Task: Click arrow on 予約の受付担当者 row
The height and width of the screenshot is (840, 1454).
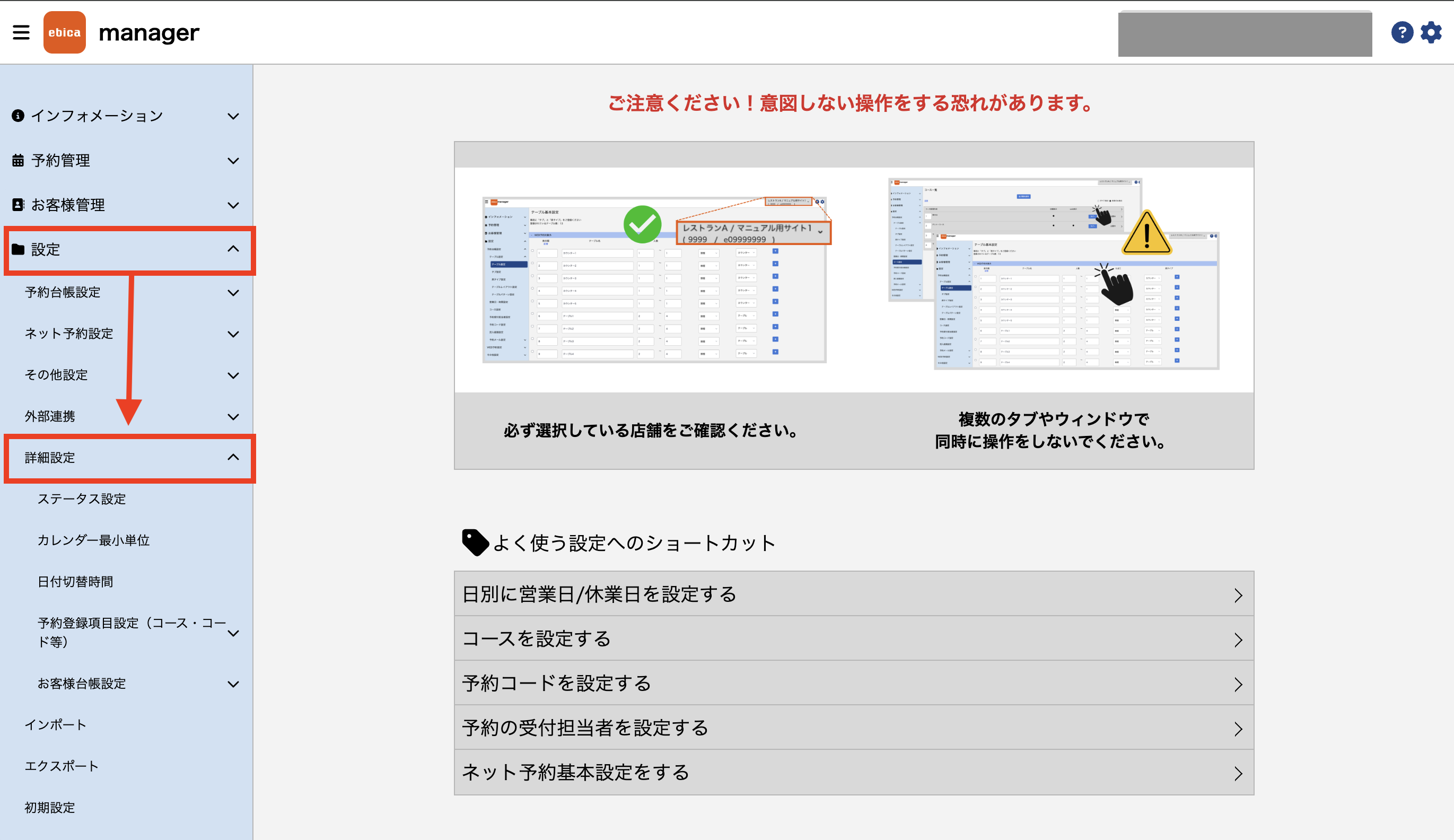Action: [1238, 729]
